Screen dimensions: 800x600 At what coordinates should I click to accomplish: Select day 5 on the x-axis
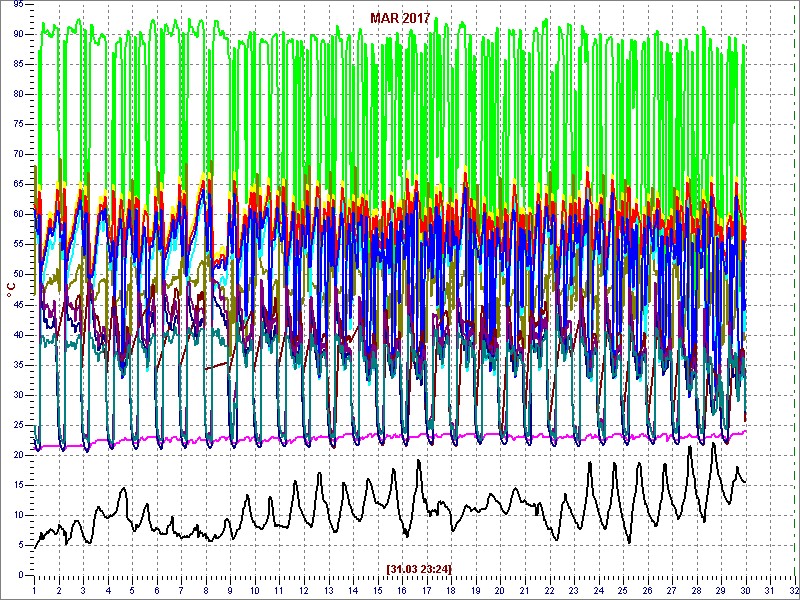[x=132, y=590]
